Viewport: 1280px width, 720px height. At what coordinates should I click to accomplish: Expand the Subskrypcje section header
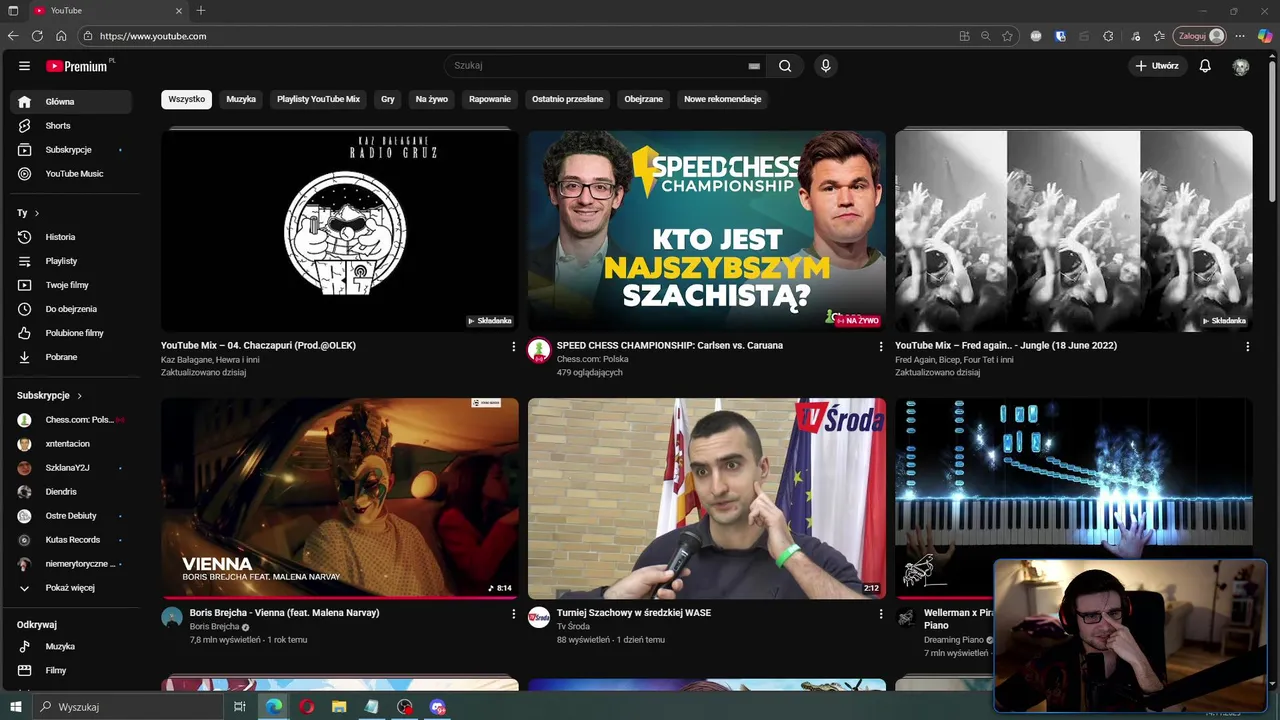[x=50, y=396]
